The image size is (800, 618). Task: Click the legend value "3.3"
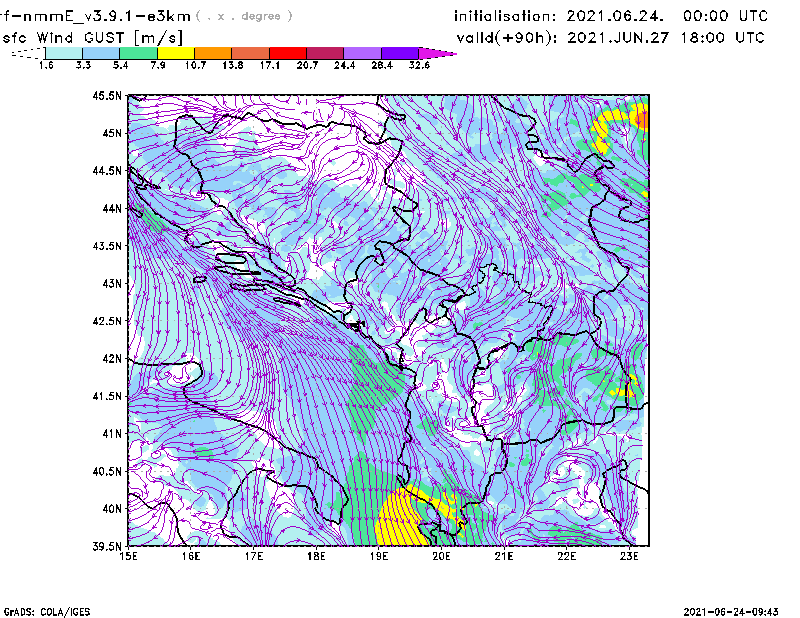83,65
